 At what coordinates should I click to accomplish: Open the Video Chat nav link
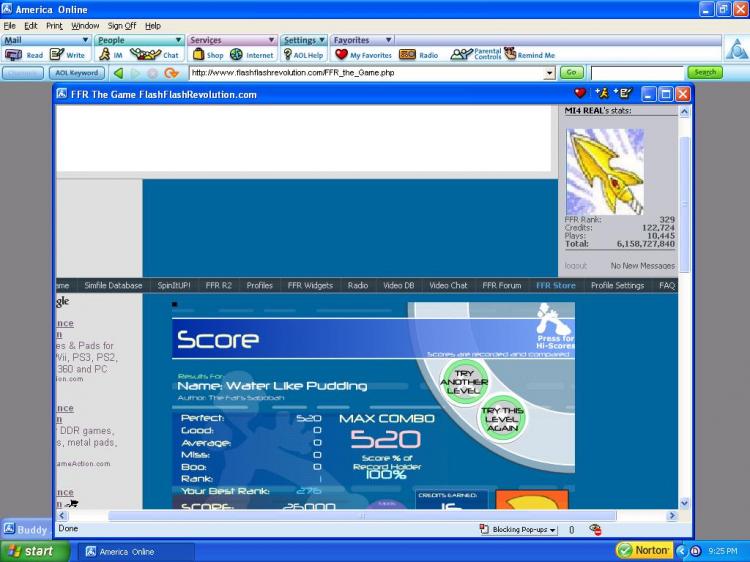(x=448, y=286)
